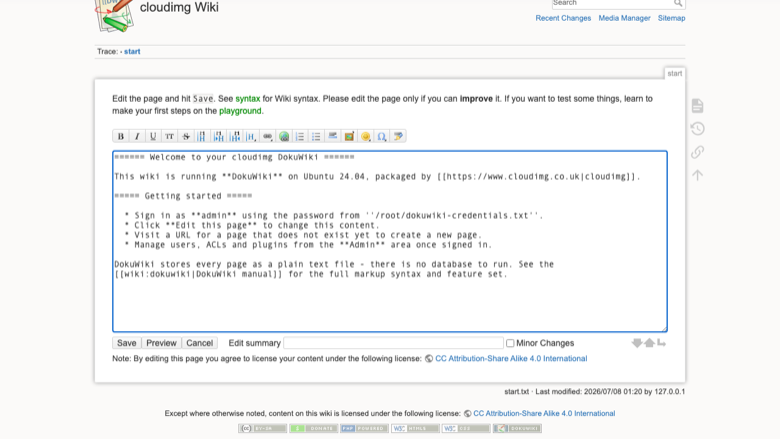The height and width of the screenshot is (439, 780).
Task: Click the Preview button
Action: coord(161,343)
